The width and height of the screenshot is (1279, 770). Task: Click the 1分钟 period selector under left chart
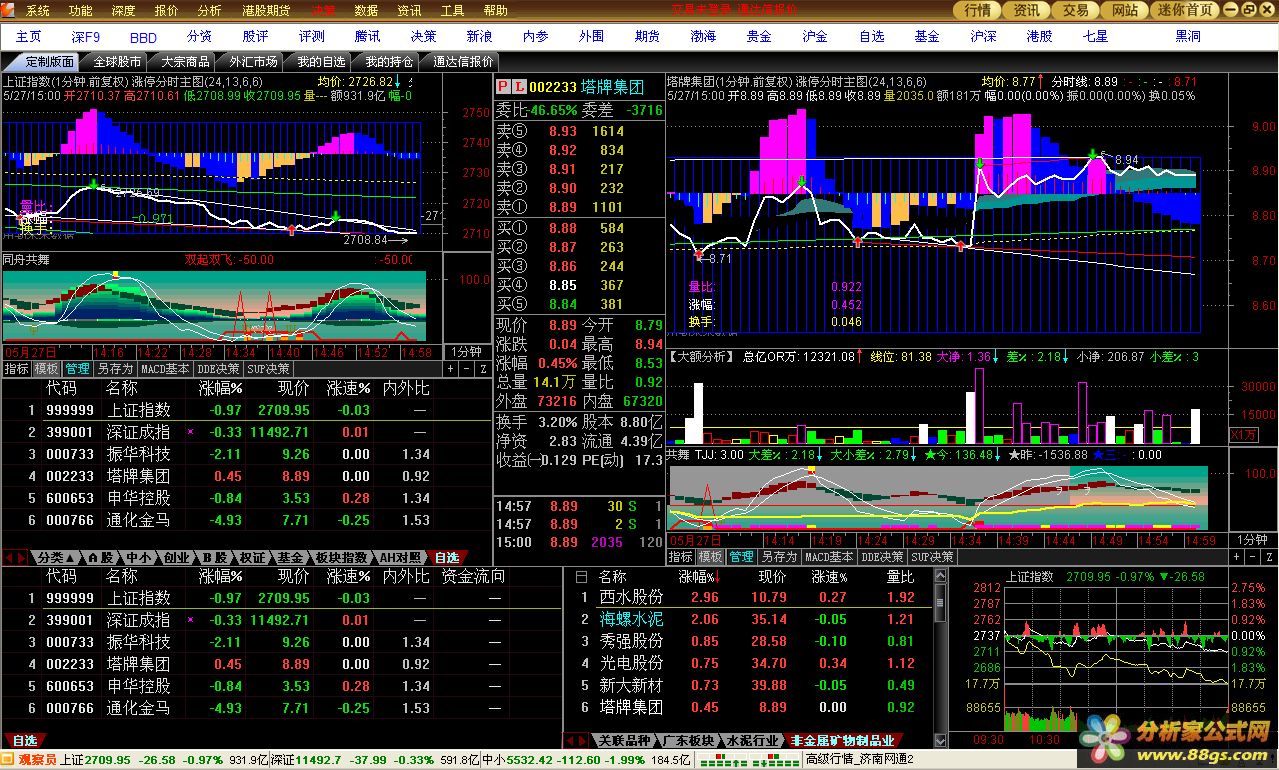(466, 352)
